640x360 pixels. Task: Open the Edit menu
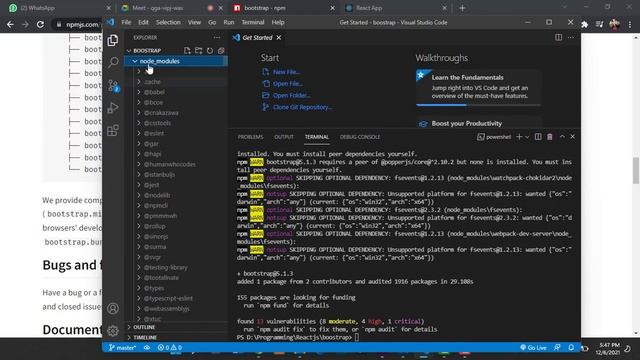pyautogui.click(x=143, y=22)
